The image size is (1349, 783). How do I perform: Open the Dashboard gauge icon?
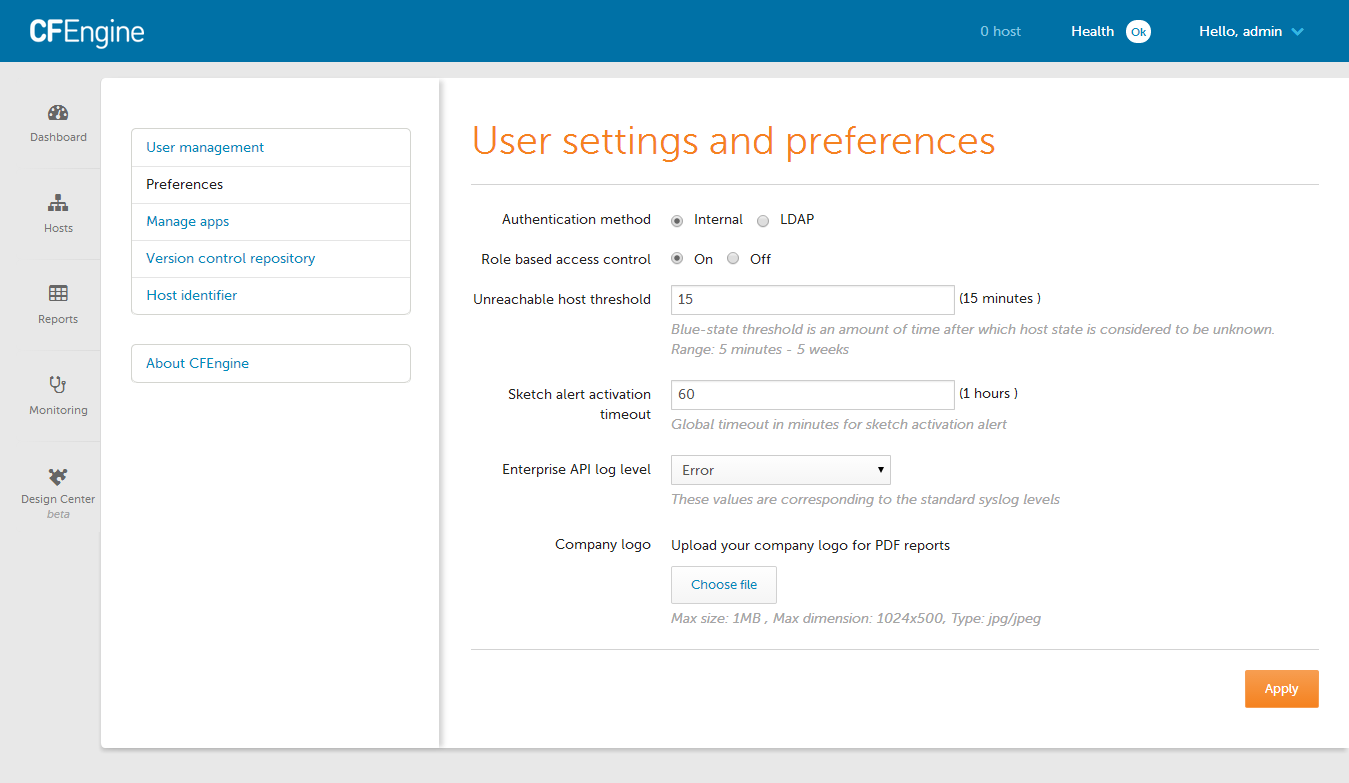[58, 113]
